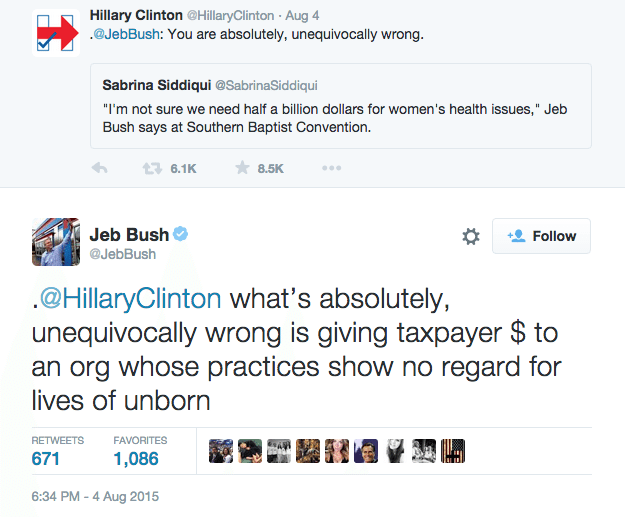Open the gear settings dropdown
Viewport: 625px width, 517px height.
click(471, 237)
